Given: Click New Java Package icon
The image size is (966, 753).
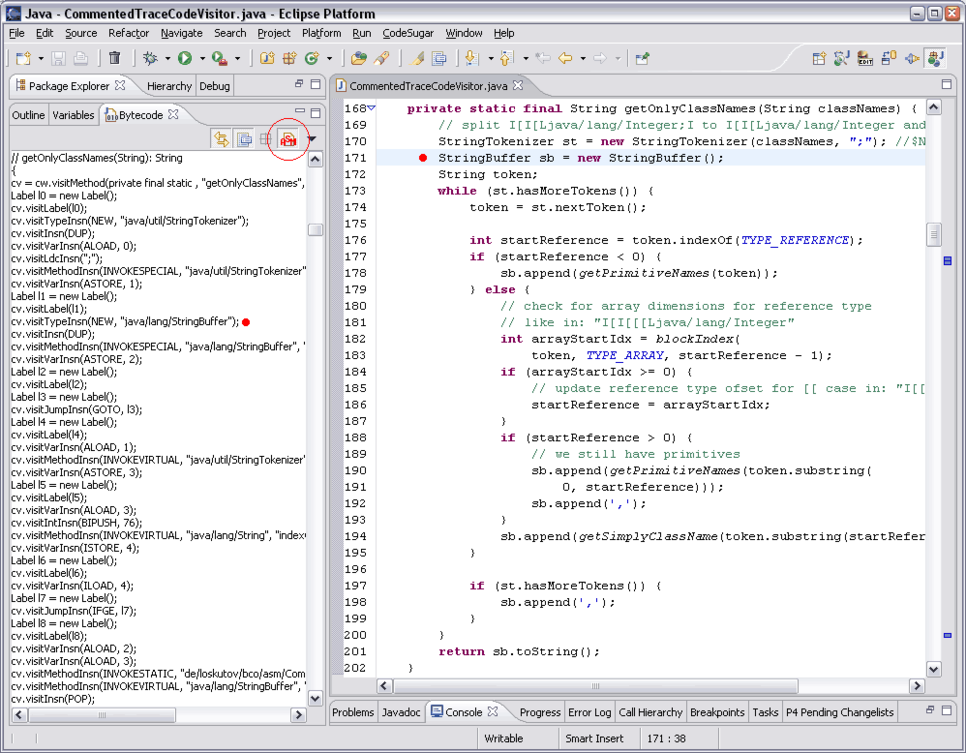Looking at the screenshot, I should (x=290, y=59).
